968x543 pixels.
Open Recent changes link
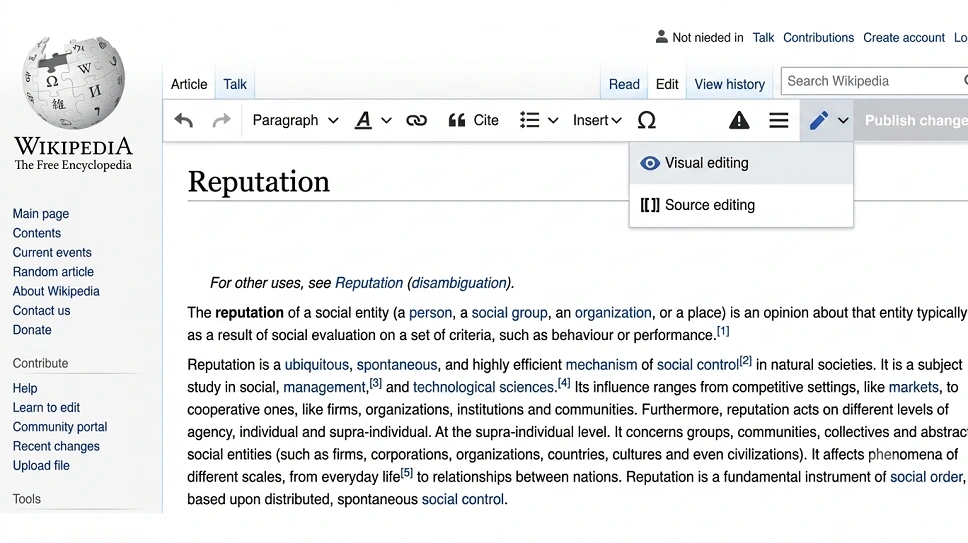tap(56, 446)
